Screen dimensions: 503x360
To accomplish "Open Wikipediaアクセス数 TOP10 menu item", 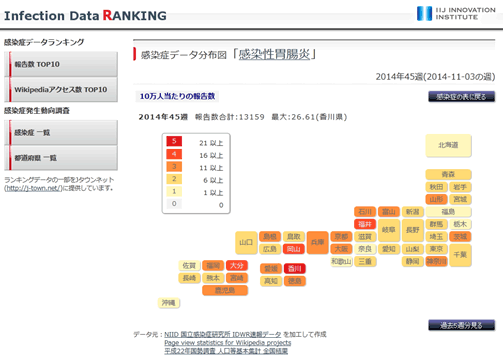I will pos(61,90).
